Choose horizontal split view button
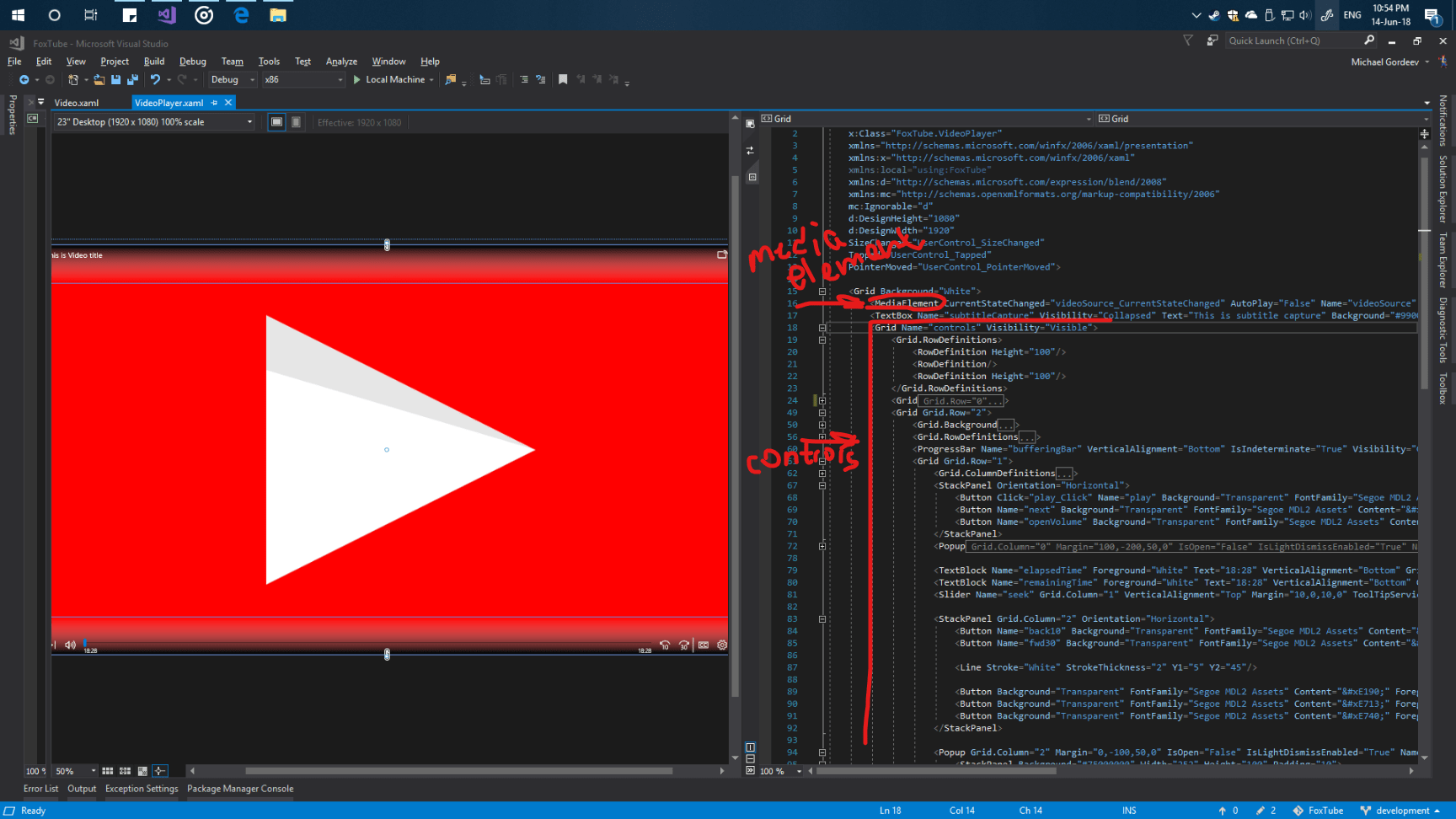 (750, 758)
